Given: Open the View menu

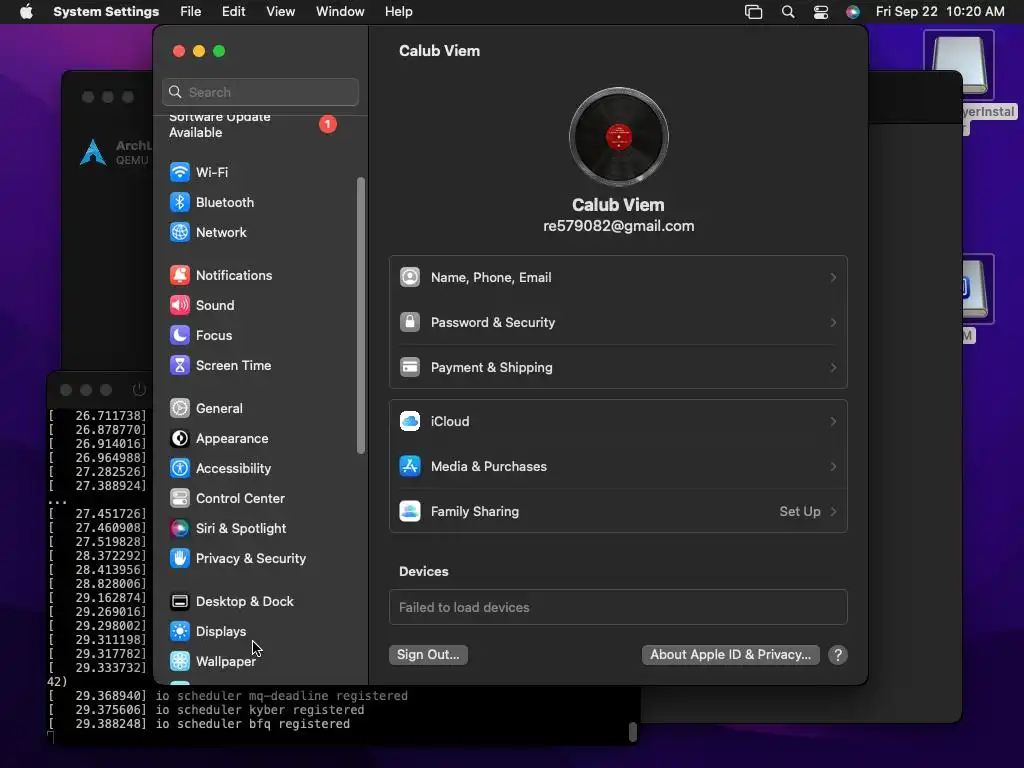Looking at the screenshot, I should [280, 12].
